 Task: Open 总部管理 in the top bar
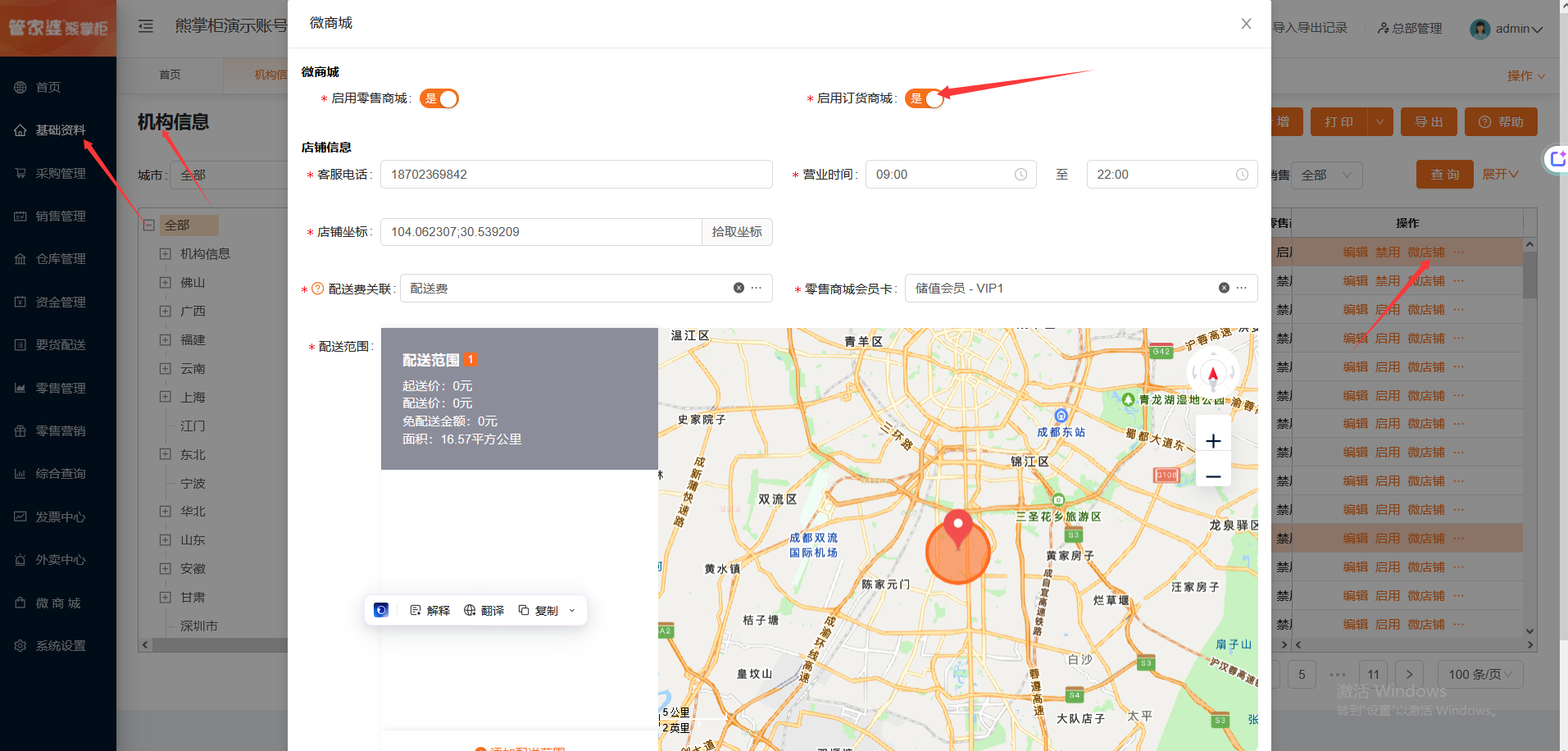pyautogui.click(x=1409, y=28)
